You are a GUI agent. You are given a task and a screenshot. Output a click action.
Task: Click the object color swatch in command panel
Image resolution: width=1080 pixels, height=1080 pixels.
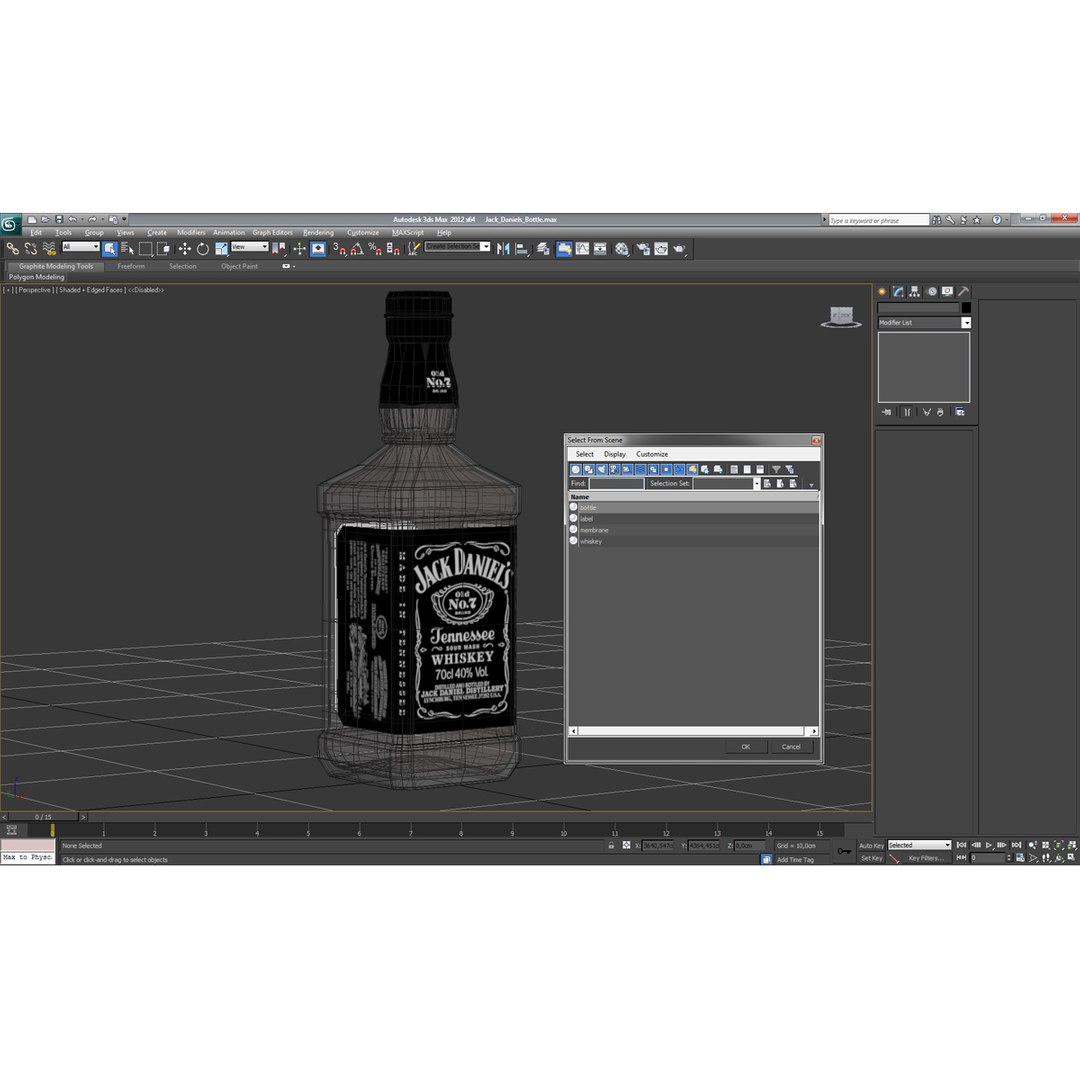tap(966, 308)
